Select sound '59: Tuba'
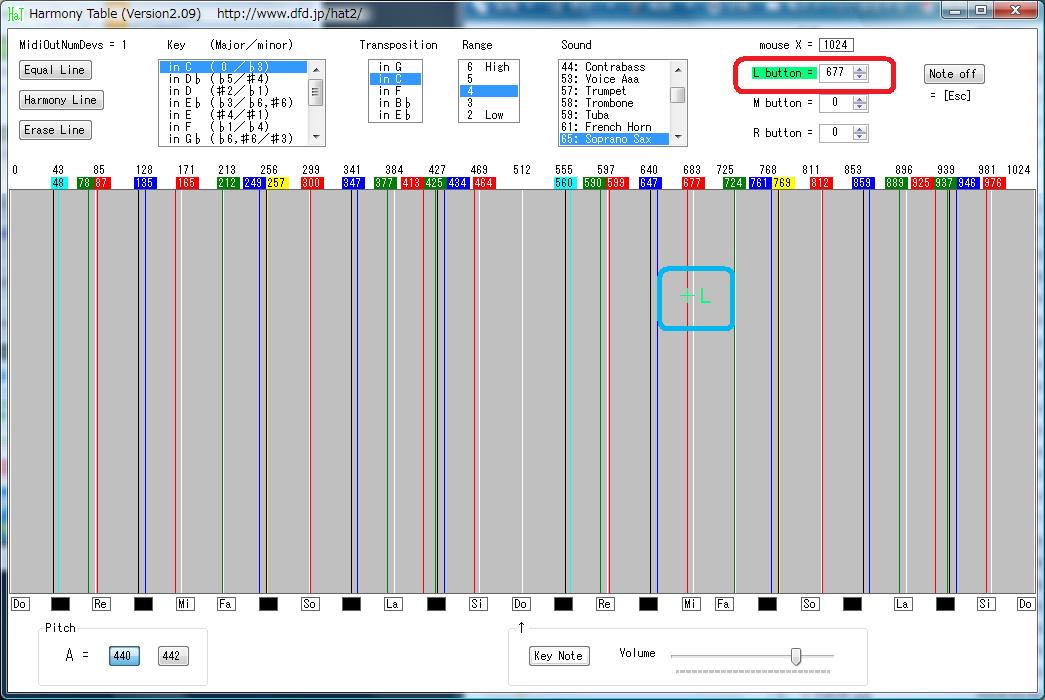The height and width of the screenshot is (700, 1045). point(614,115)
